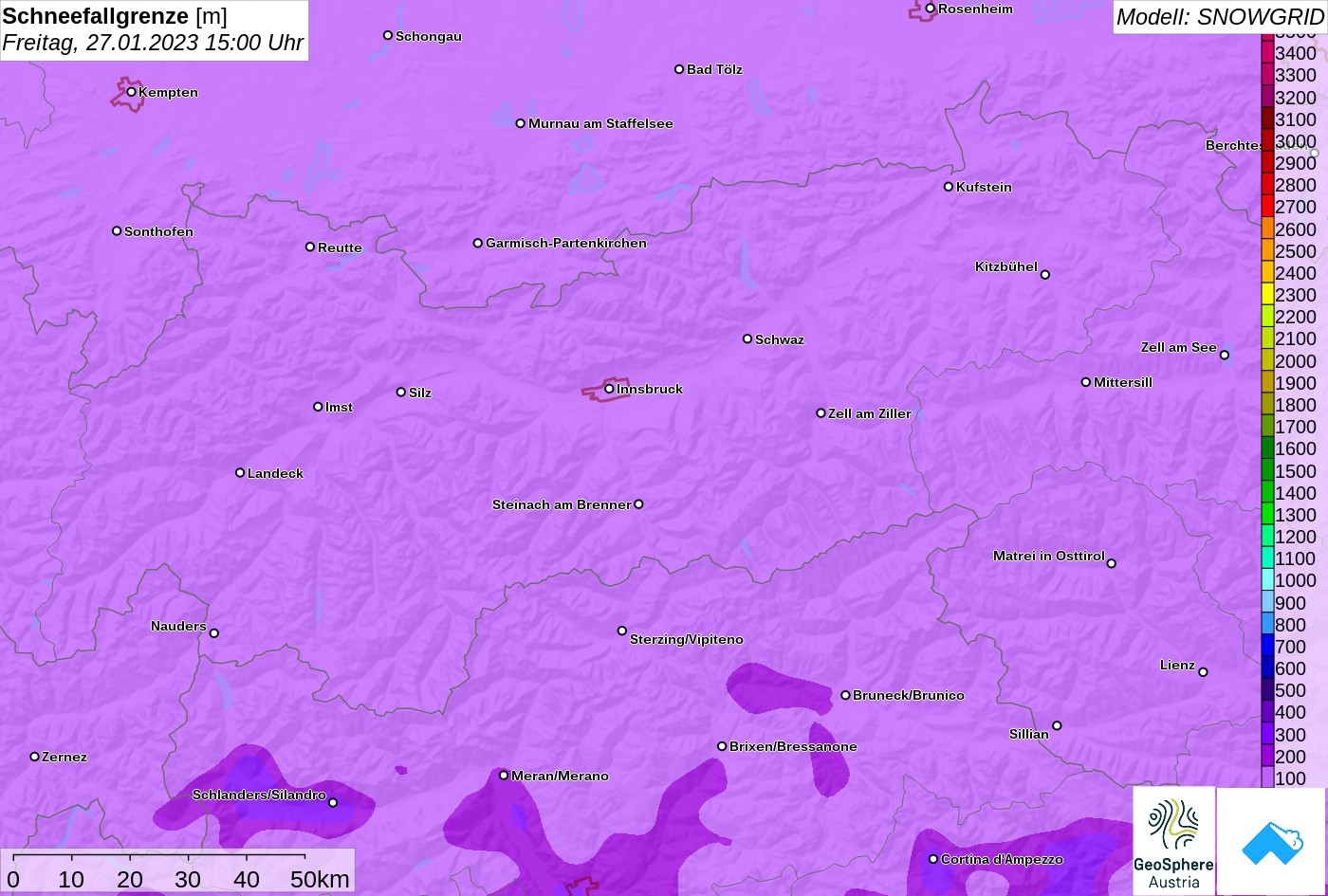Screen dimensions: 1328x896
Task: Click the 50km scale bar label
Action: click(320, 879)
